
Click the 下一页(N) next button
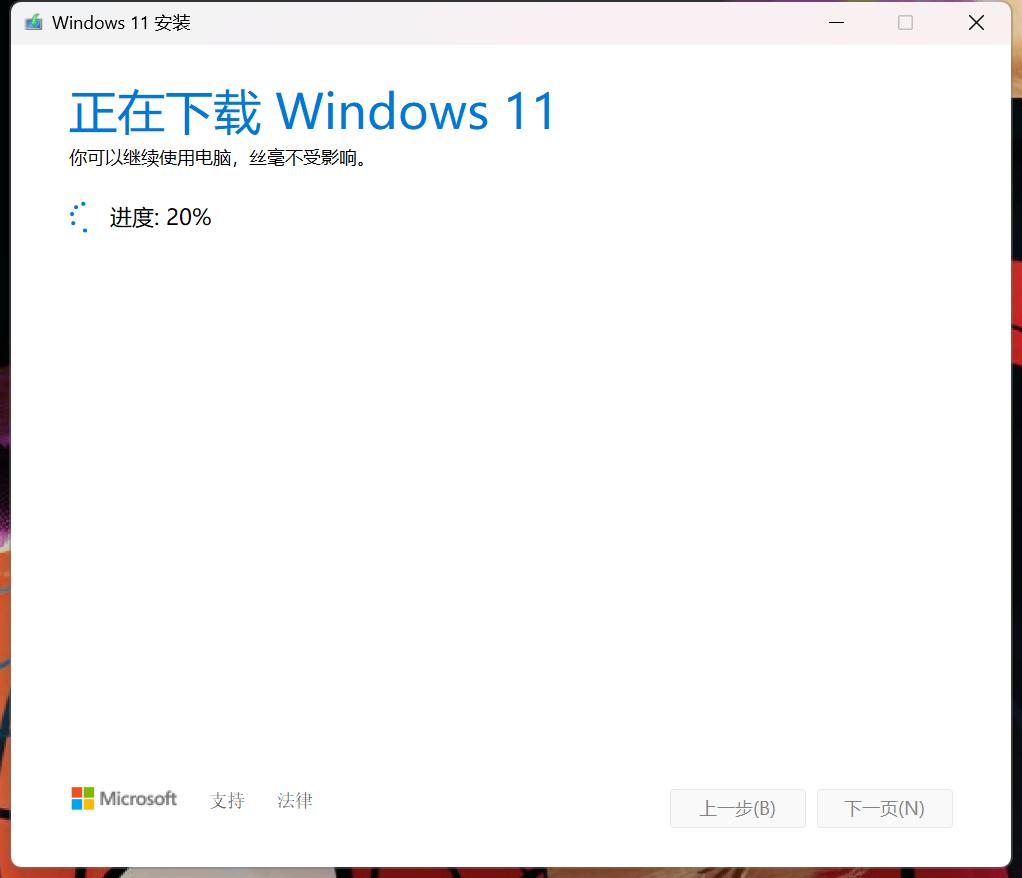884,808
